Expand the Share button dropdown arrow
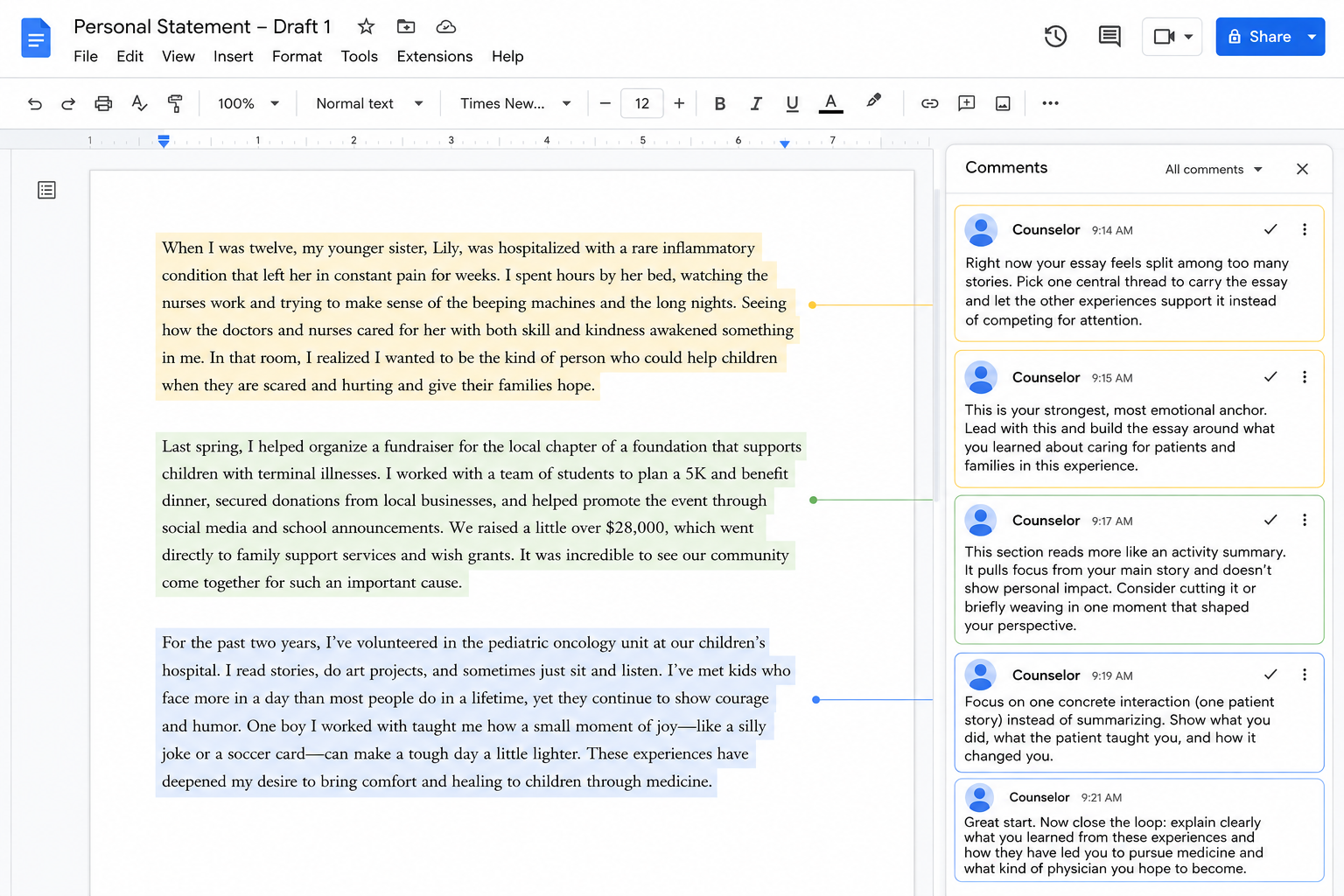1344x896 pixels. coord(1312,37)
